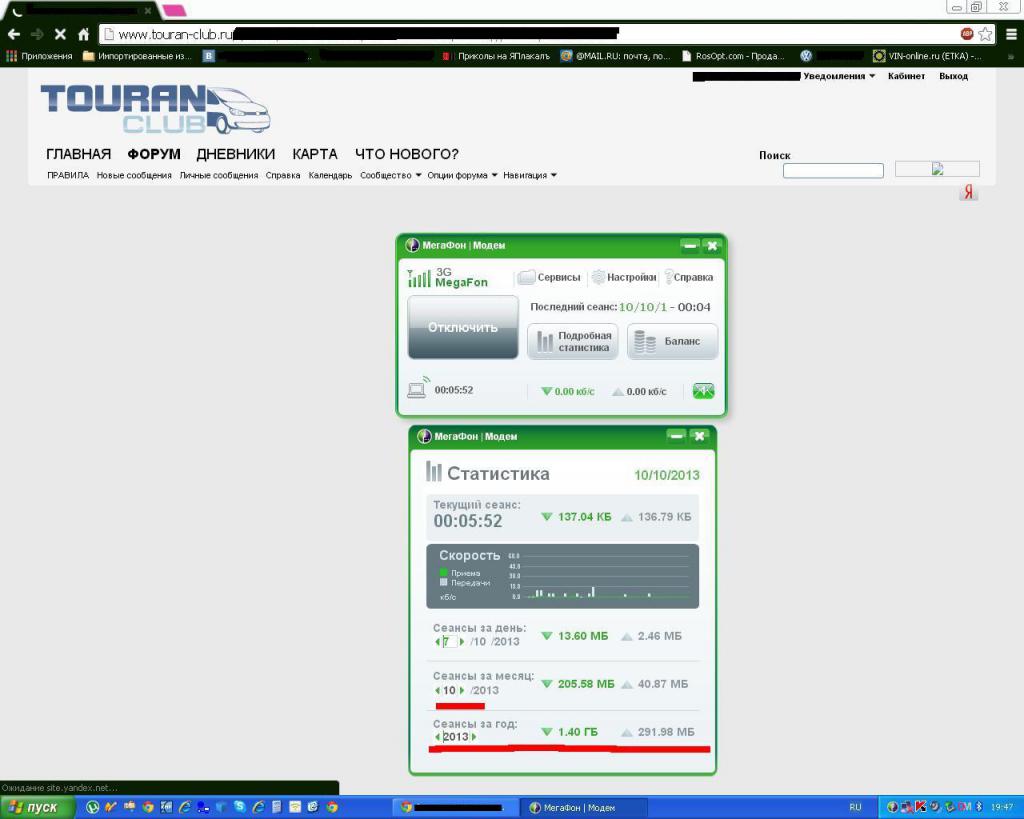Click the 00:05:52 timer in Статистика

click(x=468, y=521)
